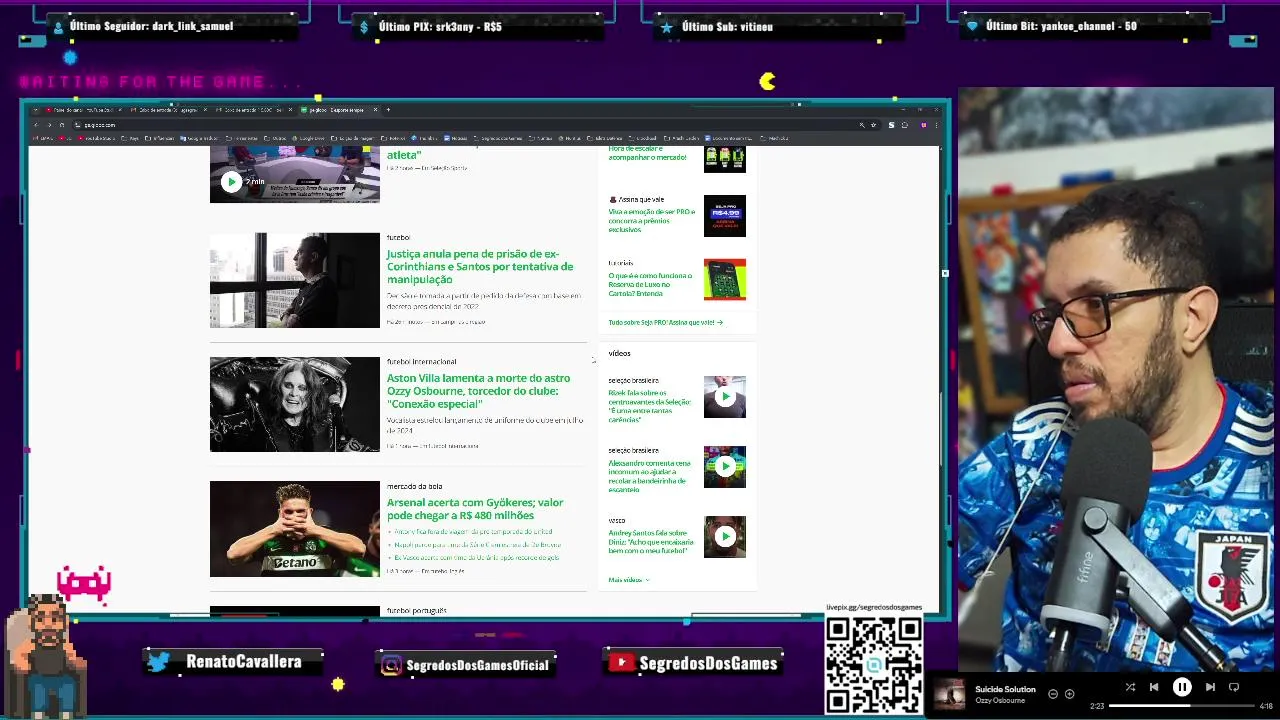
Task: Open the Ozzy Osbourne article photo
Action: click(295, 404)
